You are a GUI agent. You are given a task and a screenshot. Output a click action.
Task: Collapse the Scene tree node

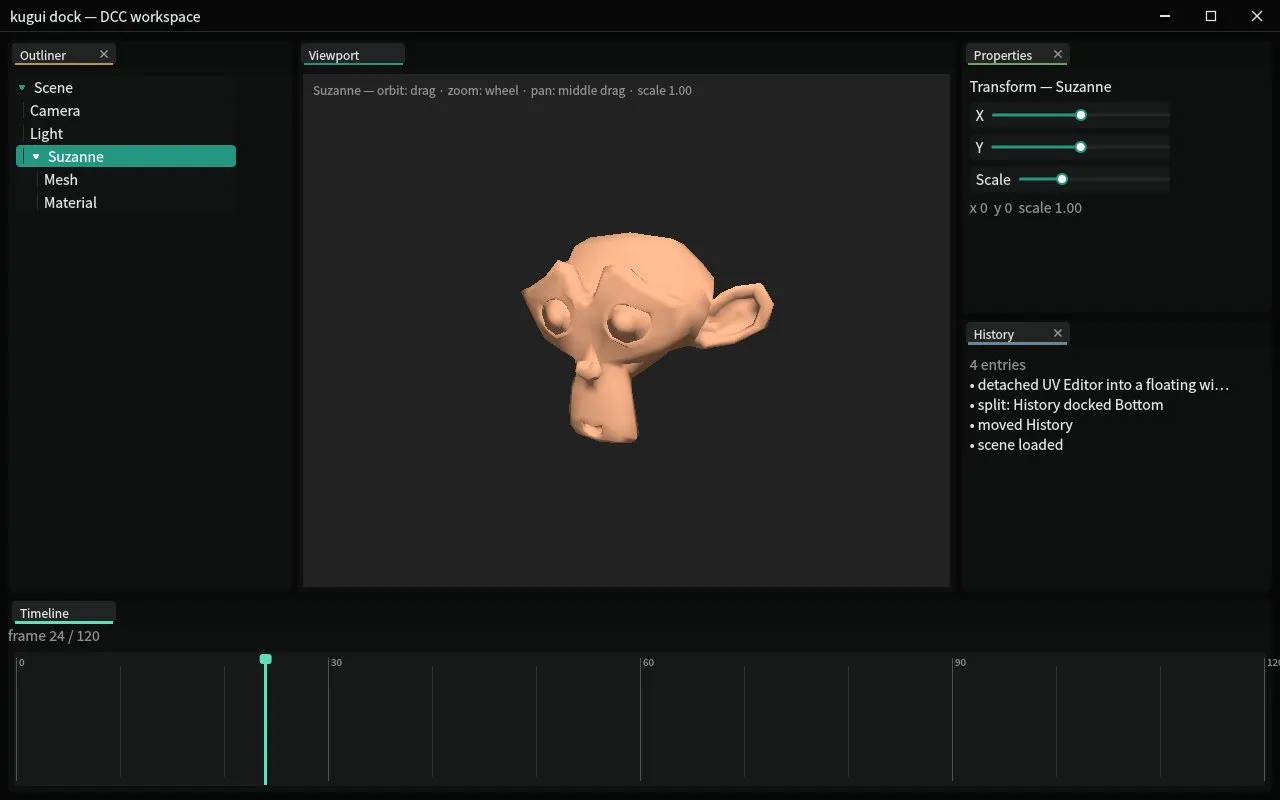point(22,88)
